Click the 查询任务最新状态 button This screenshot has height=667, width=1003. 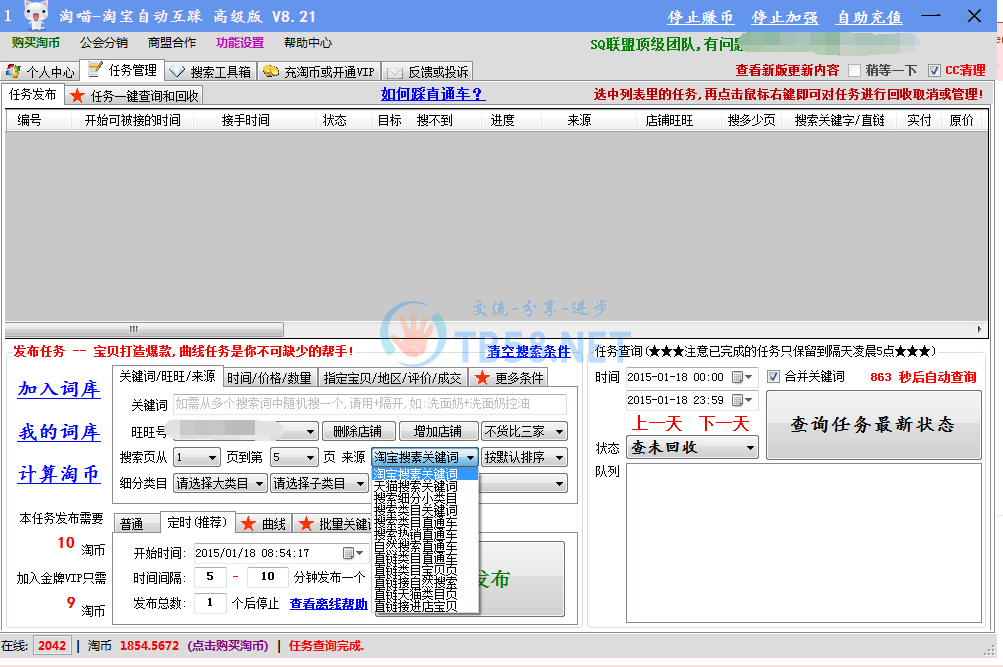(873, 425)
